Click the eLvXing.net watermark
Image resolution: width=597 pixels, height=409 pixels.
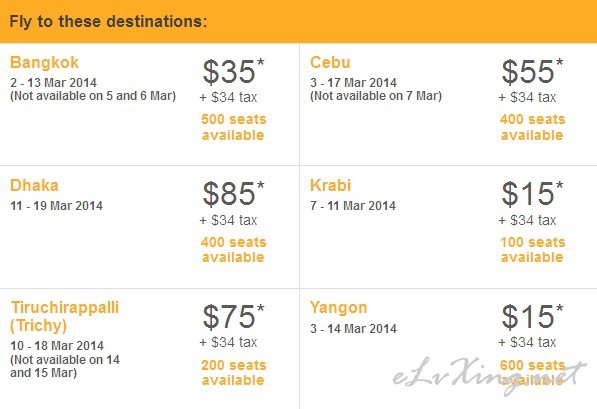click(x=488, y=377)
